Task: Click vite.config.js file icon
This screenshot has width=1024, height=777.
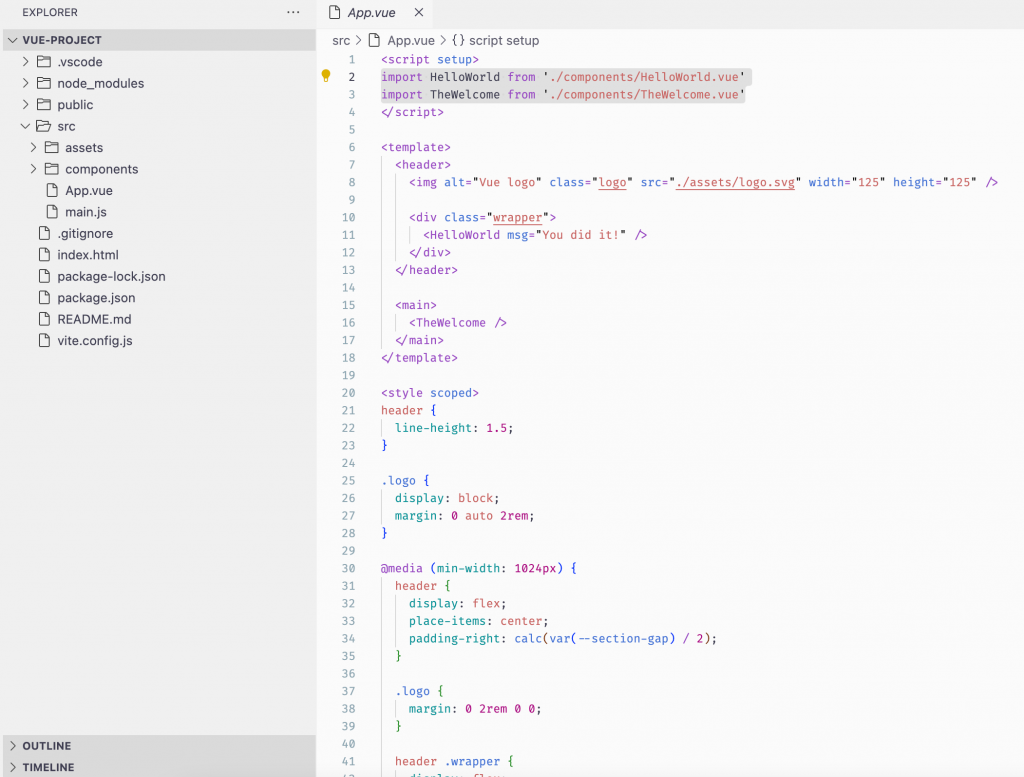Action: pyautogui.click(x=44, y=340)
